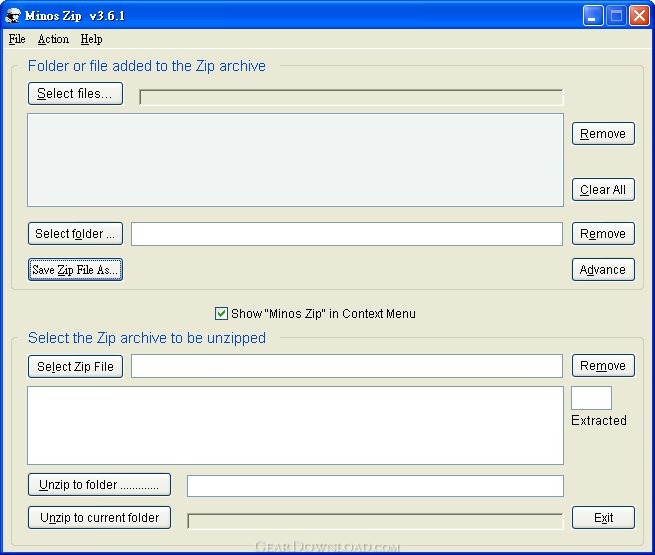
Task: Click the Minos Zip title bar icon
Action: [x=13, y=16]
